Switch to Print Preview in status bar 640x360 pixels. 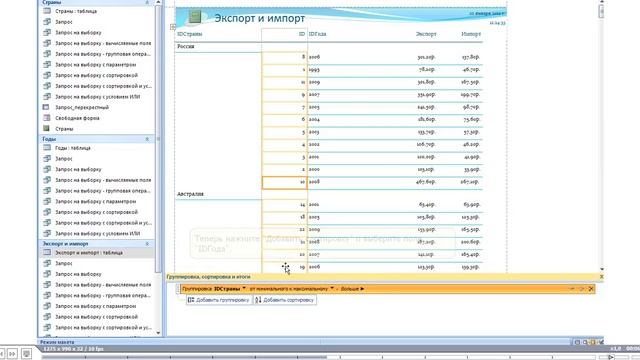[x=585, y=342]
